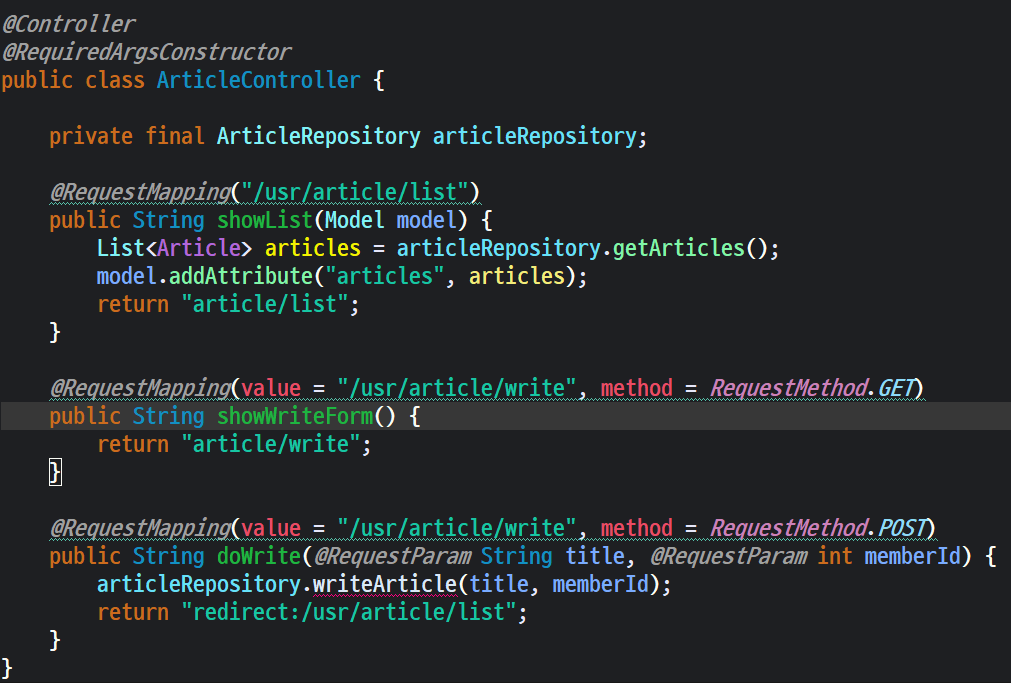Screen dimensions: 1011x683
Task: Click the public class keywords
Action: tap(72, 80)
